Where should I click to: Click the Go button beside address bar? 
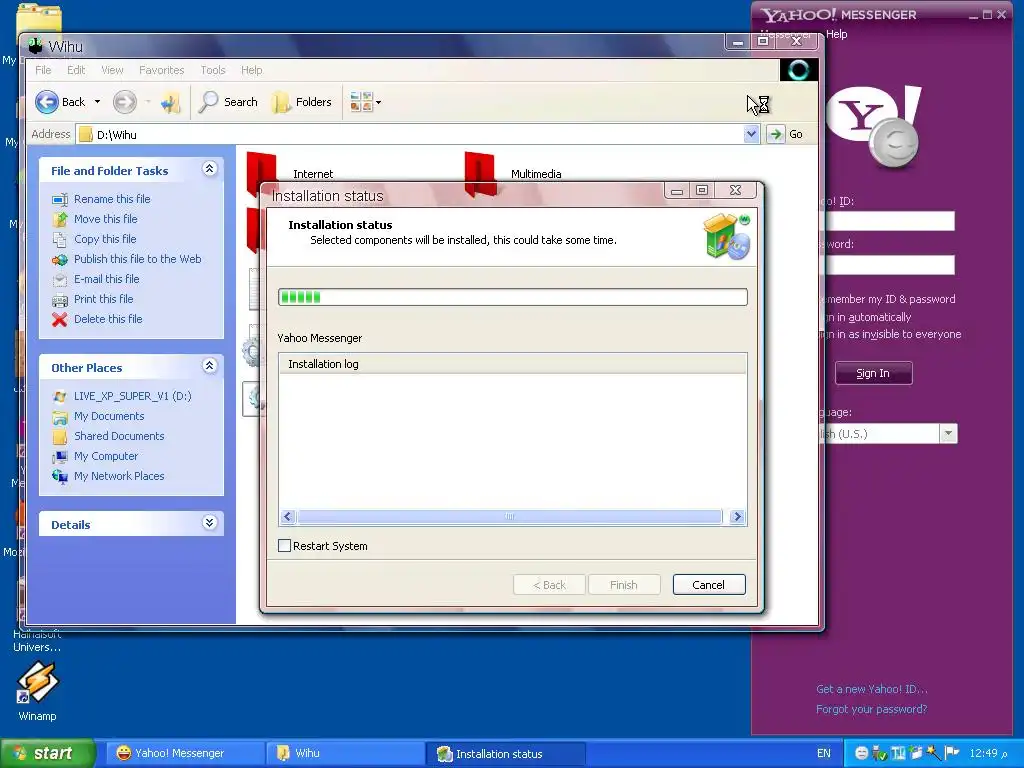tap(786, 134)
